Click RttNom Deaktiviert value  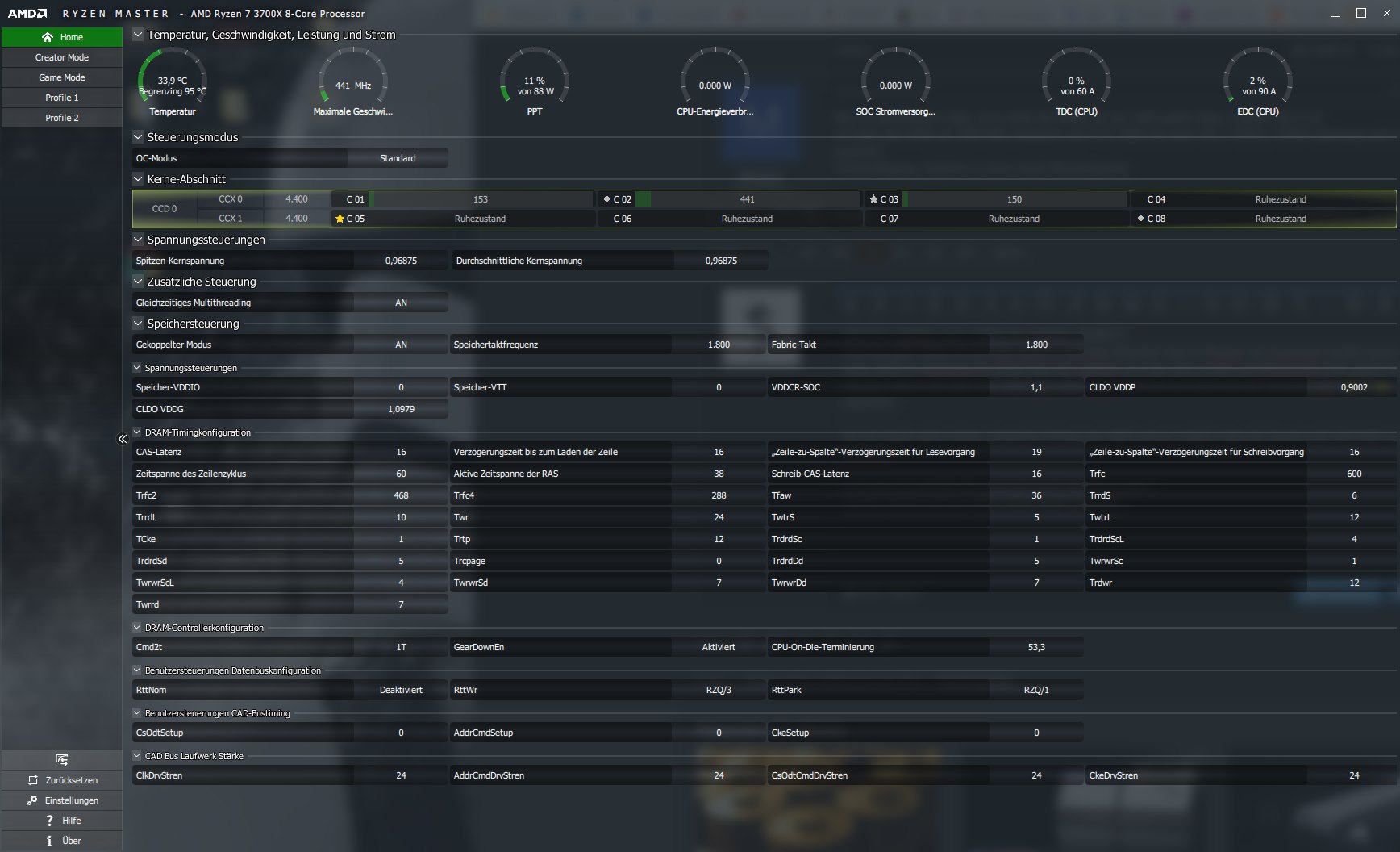click(401, 690)
